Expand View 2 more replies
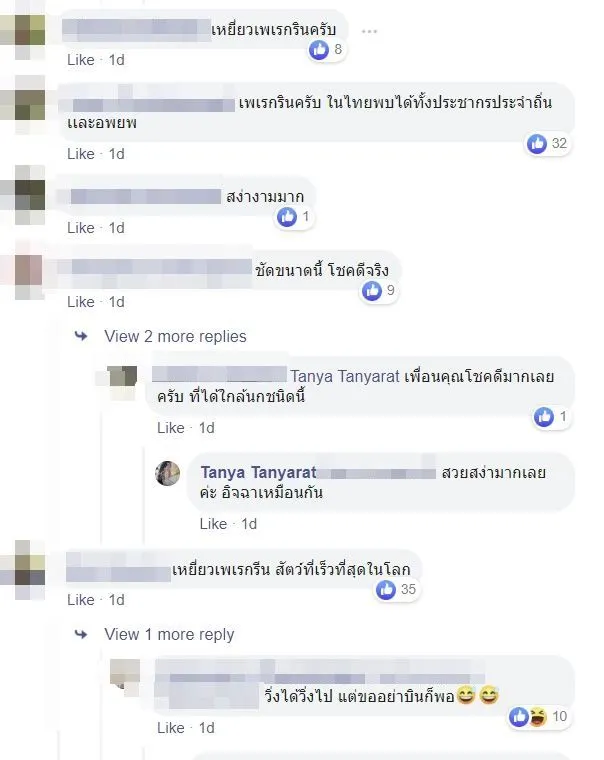 coord(175,336)
